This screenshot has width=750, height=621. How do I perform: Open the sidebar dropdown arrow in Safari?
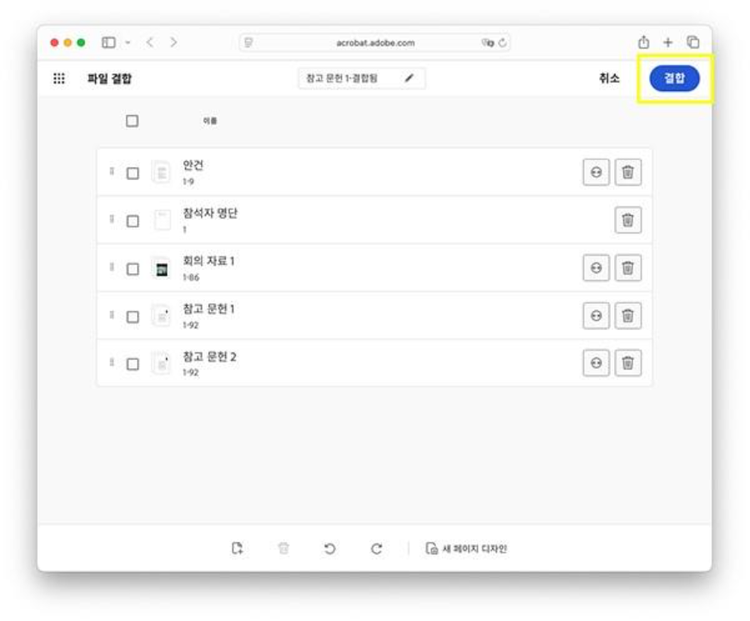point(128,43)
